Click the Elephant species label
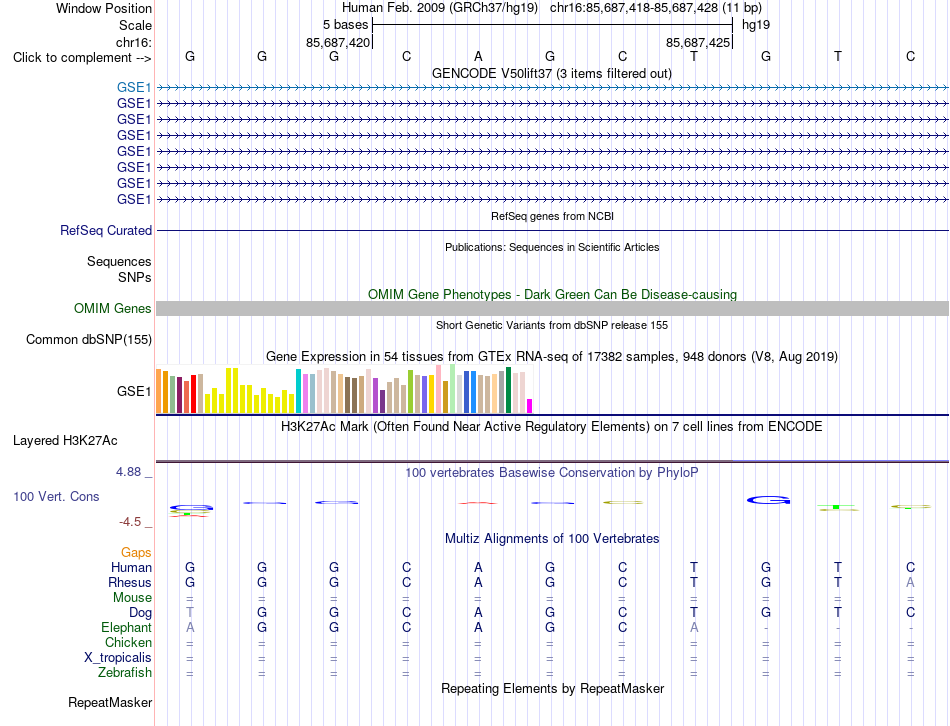The image size is (950, 726). [126, 627]
